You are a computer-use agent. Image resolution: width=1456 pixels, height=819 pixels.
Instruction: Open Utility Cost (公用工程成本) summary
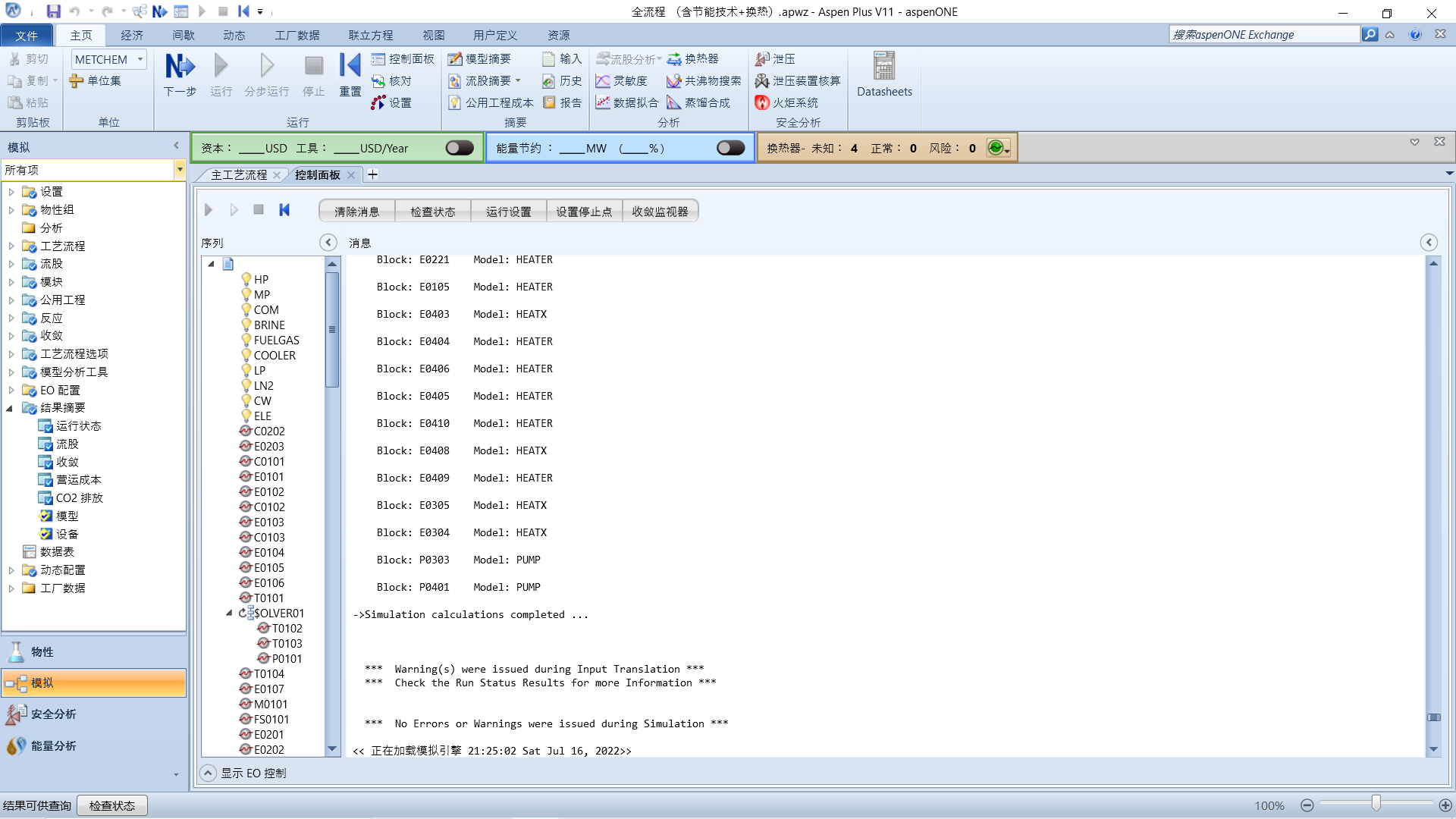coord(490,102)
